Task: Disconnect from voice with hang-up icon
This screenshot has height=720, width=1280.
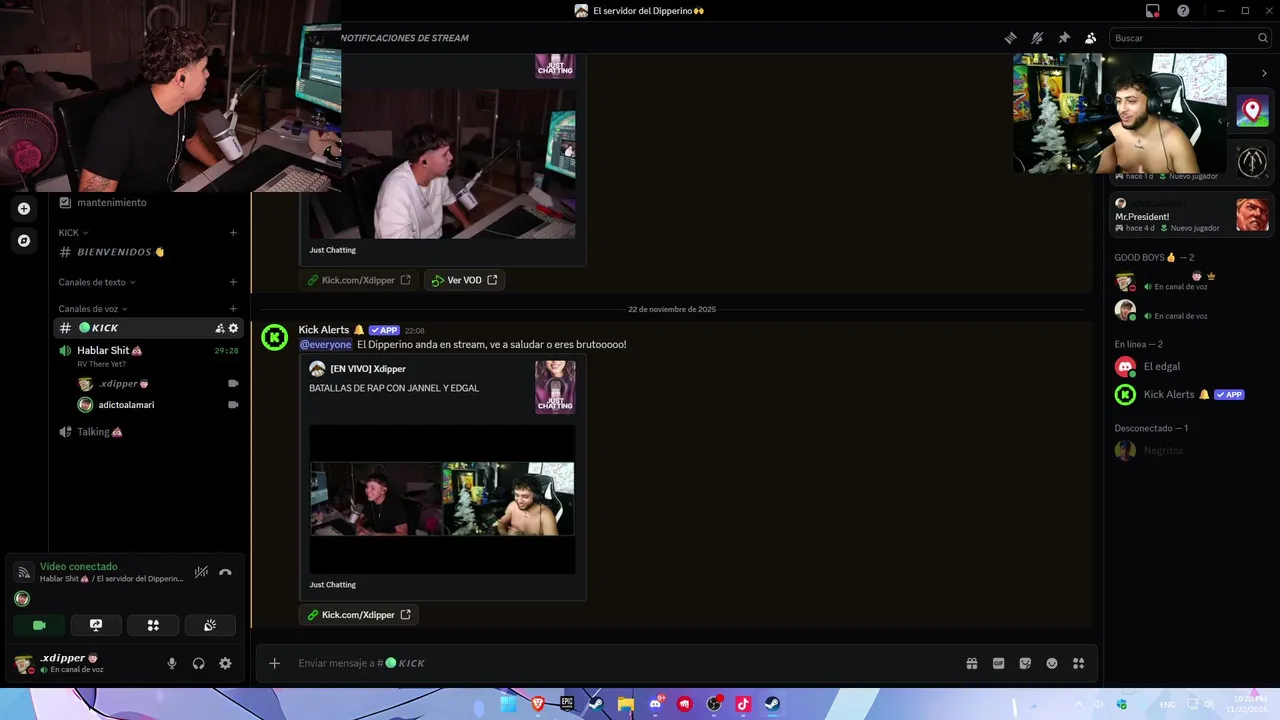Action: (x=225, y=572)
